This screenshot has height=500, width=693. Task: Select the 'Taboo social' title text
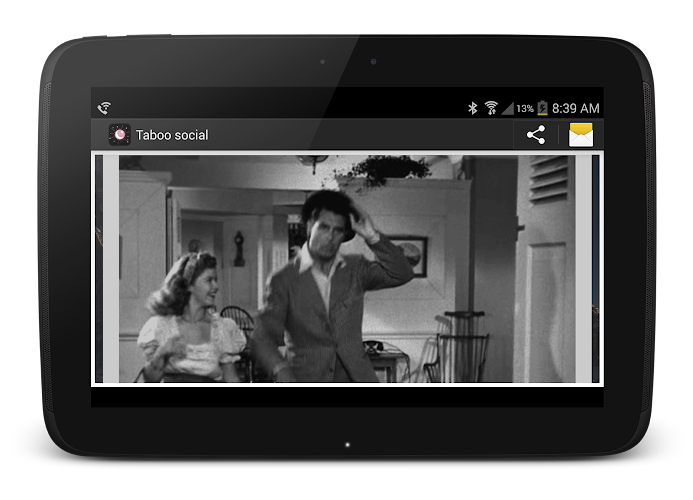point(172,135)
